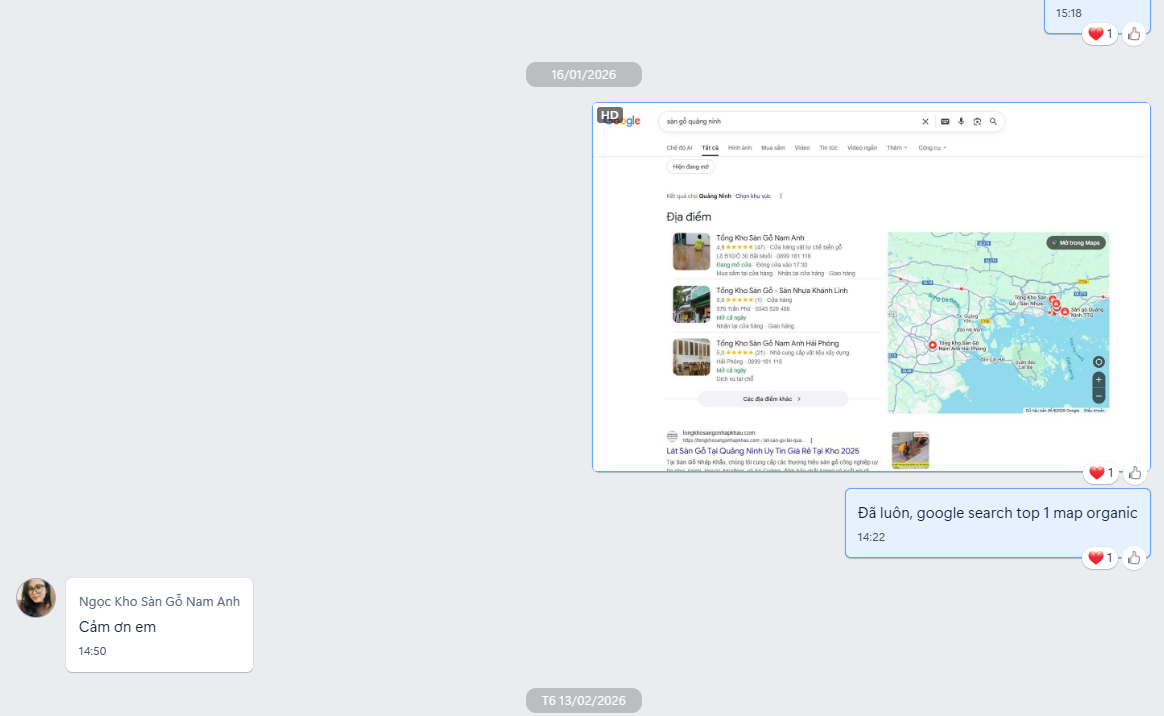Screen dimensions: 1164x716
Task: Click sender name "Ngọc Kho Sàn Gỗ Nam Anh"
Action: (x=159, y=601)
